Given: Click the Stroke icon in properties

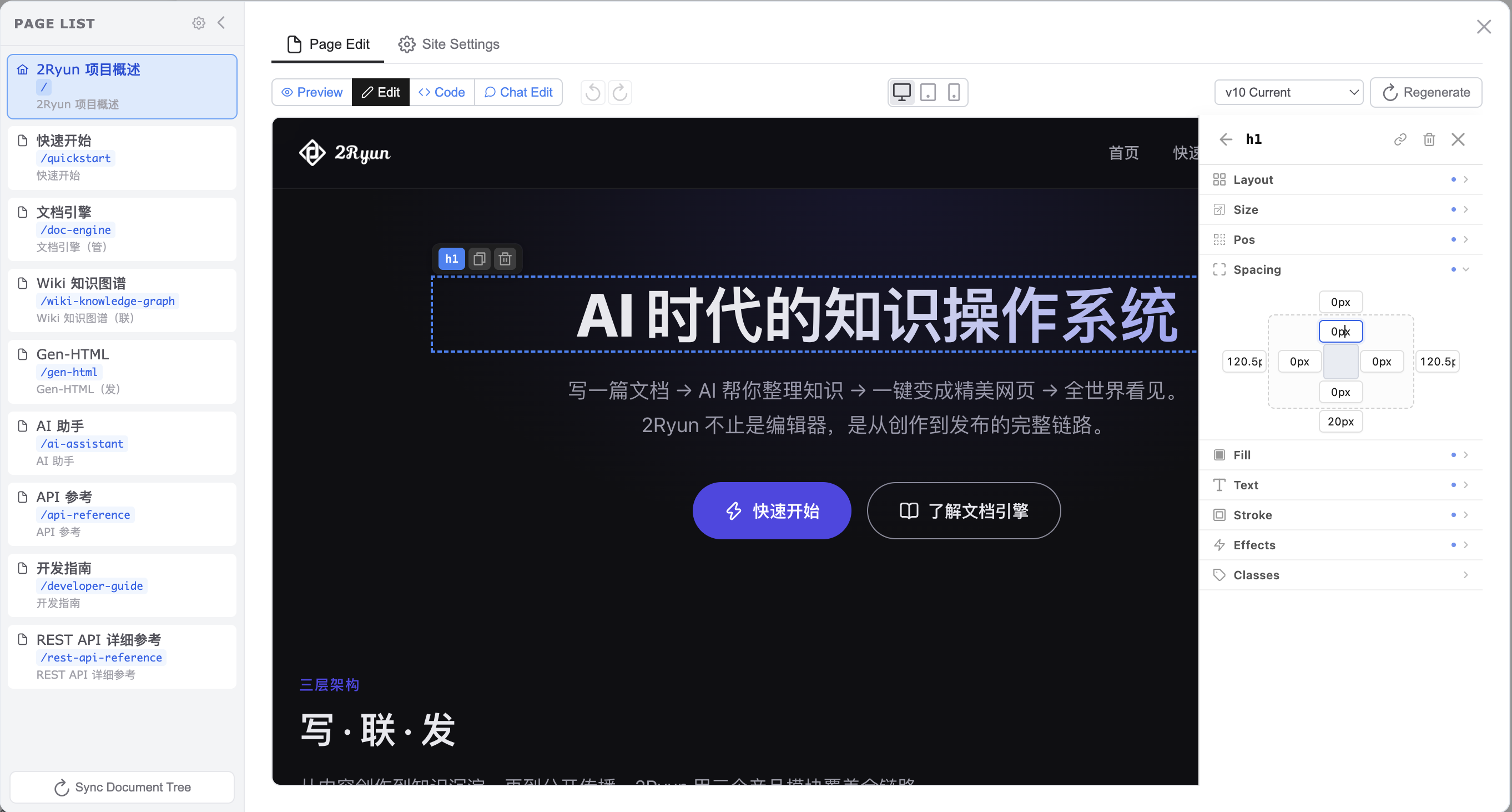Looking at the screenshot, I should pyautogui.click(x=1219, y=515).
